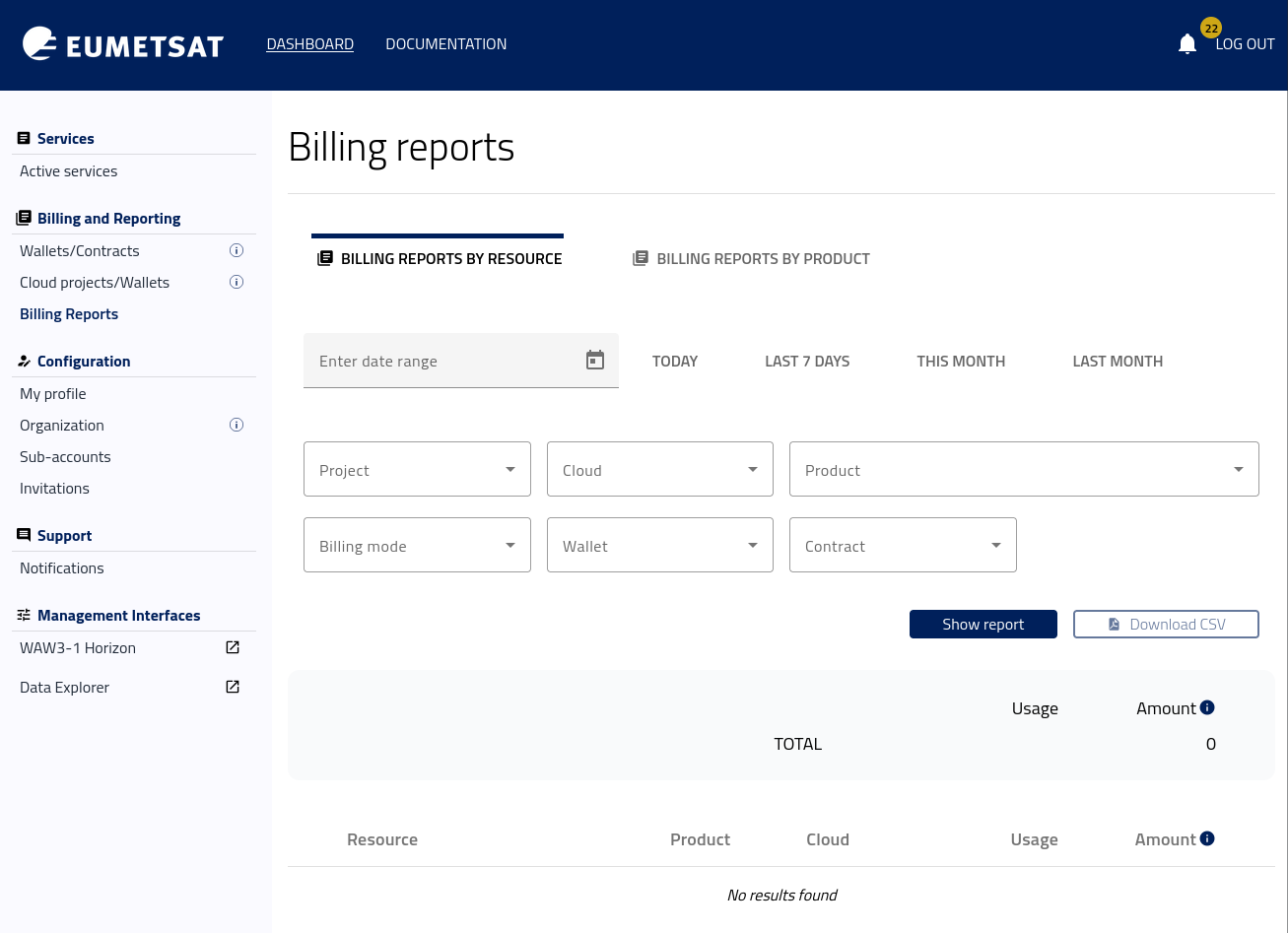1288x933 pixels.
Task: Click info icon next to Wallets/Contracts
Action: click(x=237, y=250)
